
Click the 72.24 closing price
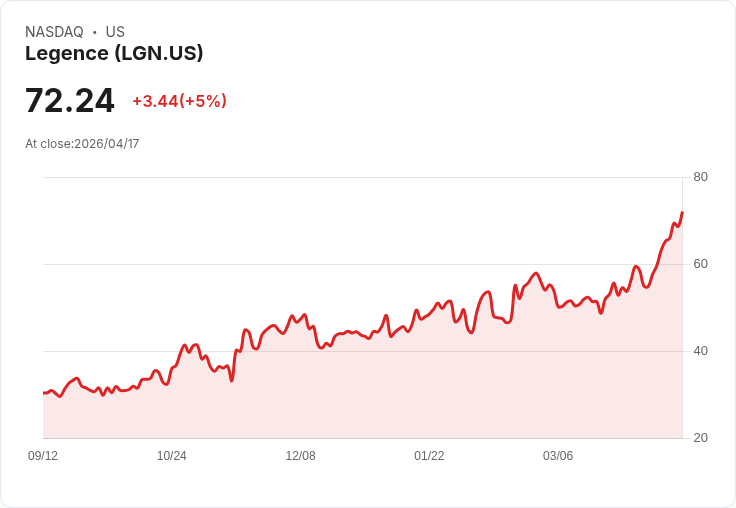(x=70, y=100)
